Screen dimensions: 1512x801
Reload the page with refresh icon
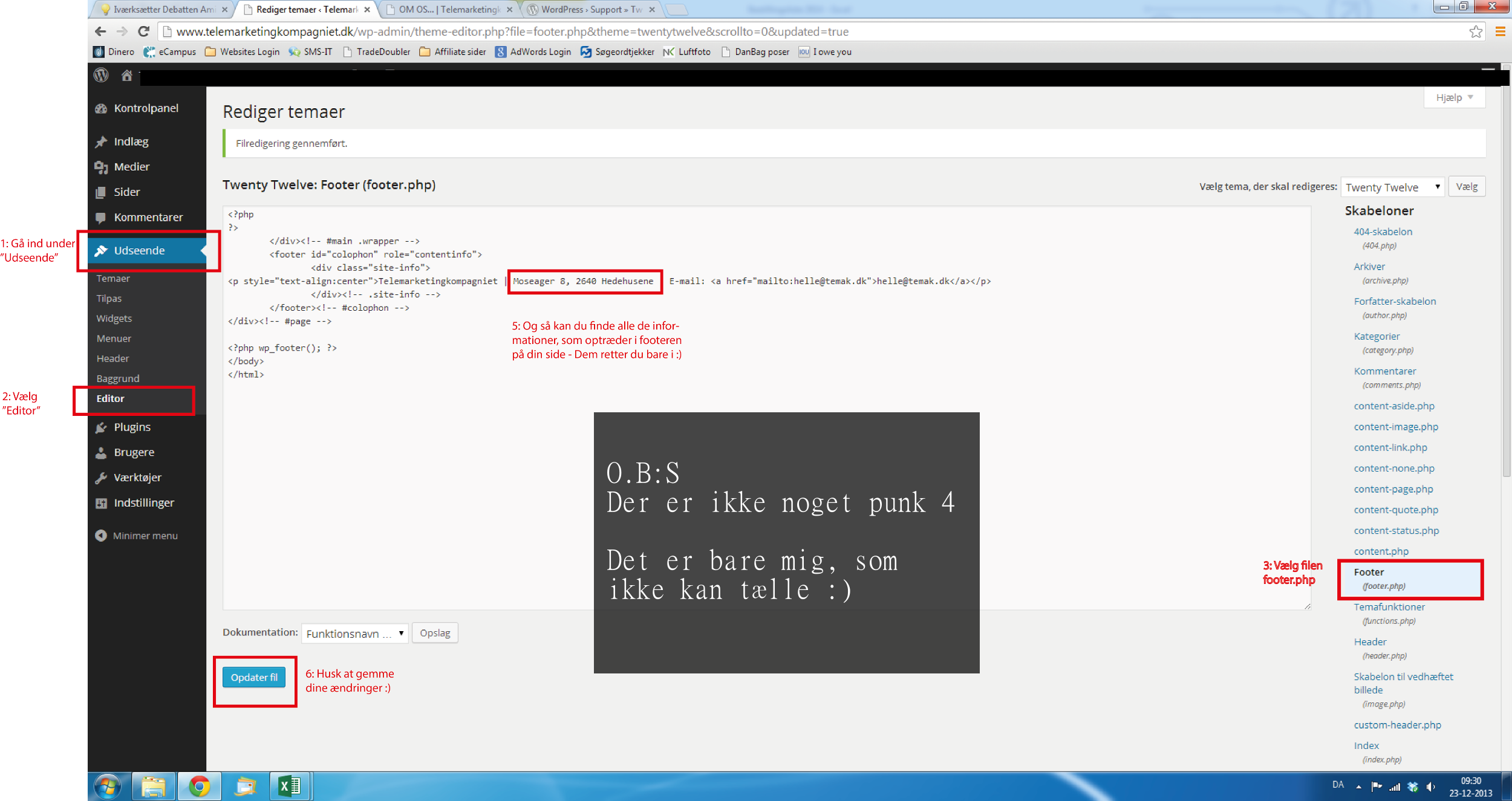pyautogui.click(x=144, y=31)
